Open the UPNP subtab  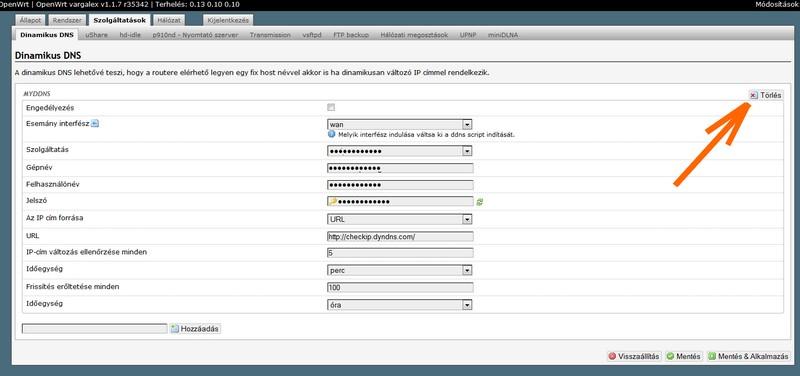tap(468, 35)
